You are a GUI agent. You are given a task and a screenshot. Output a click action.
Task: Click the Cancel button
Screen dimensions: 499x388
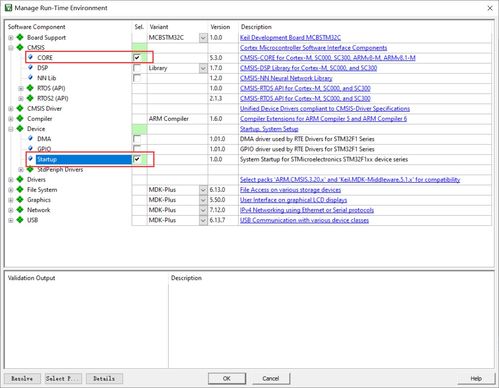coord(270,378)
